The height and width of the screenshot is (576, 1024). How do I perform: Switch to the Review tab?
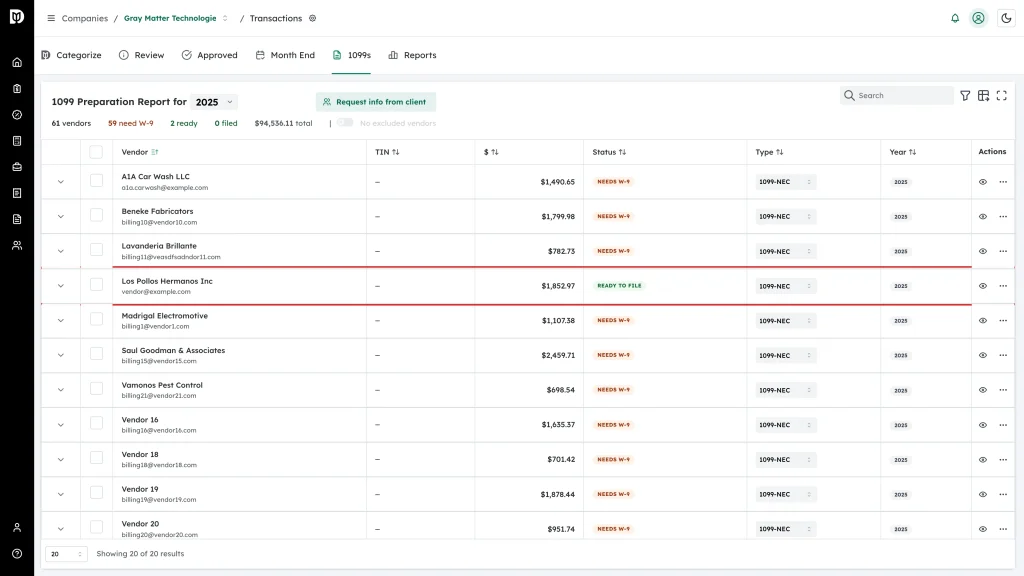[142, 56]
